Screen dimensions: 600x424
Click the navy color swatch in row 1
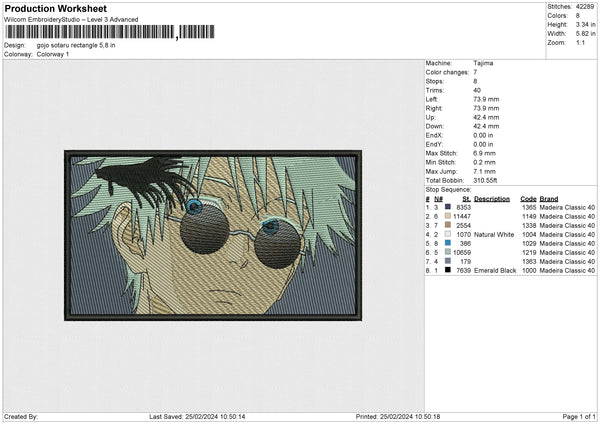[x=446, y=206]
